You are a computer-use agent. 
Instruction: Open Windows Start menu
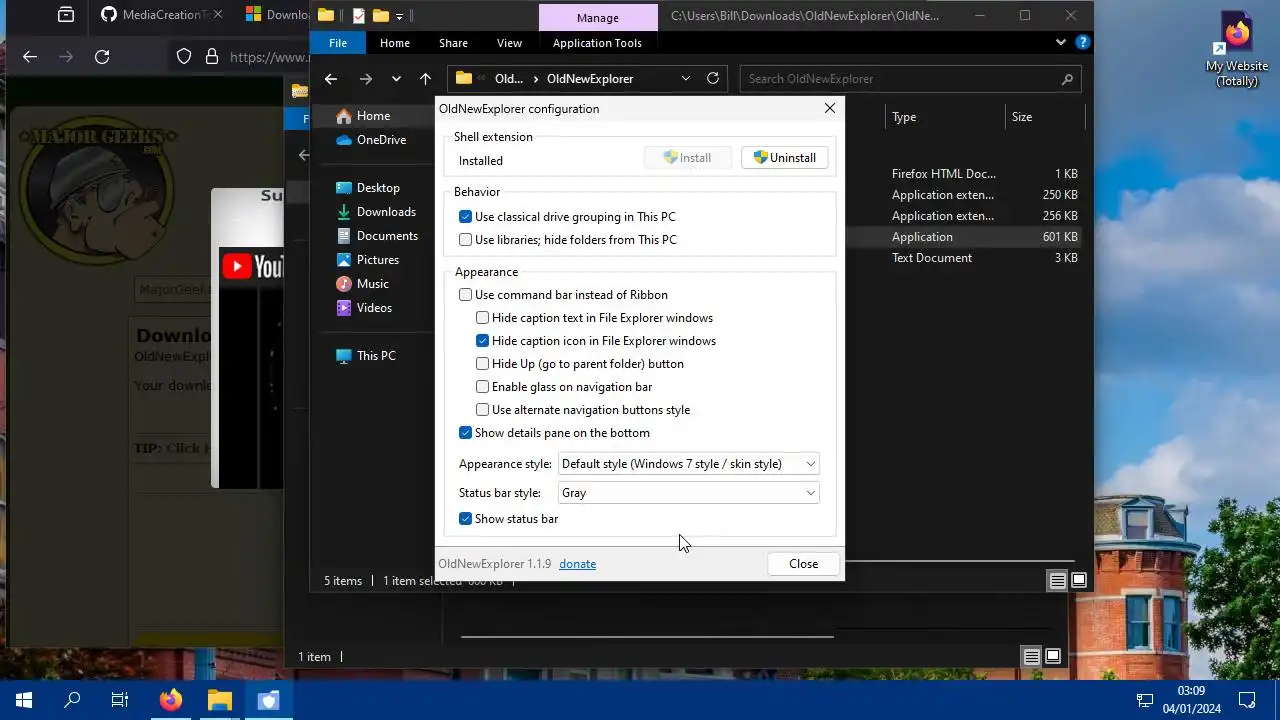pyautogui.click(x=24, y=700)
